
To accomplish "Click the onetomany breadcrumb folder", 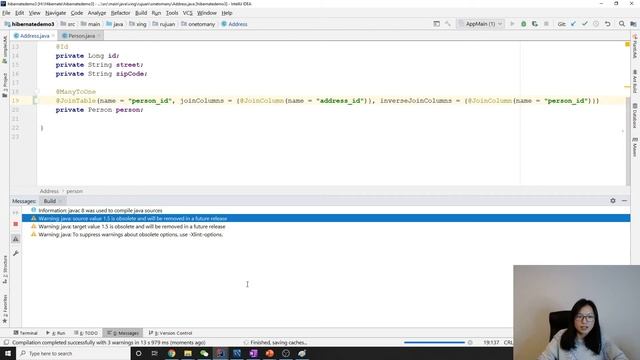I will [198, 24].
